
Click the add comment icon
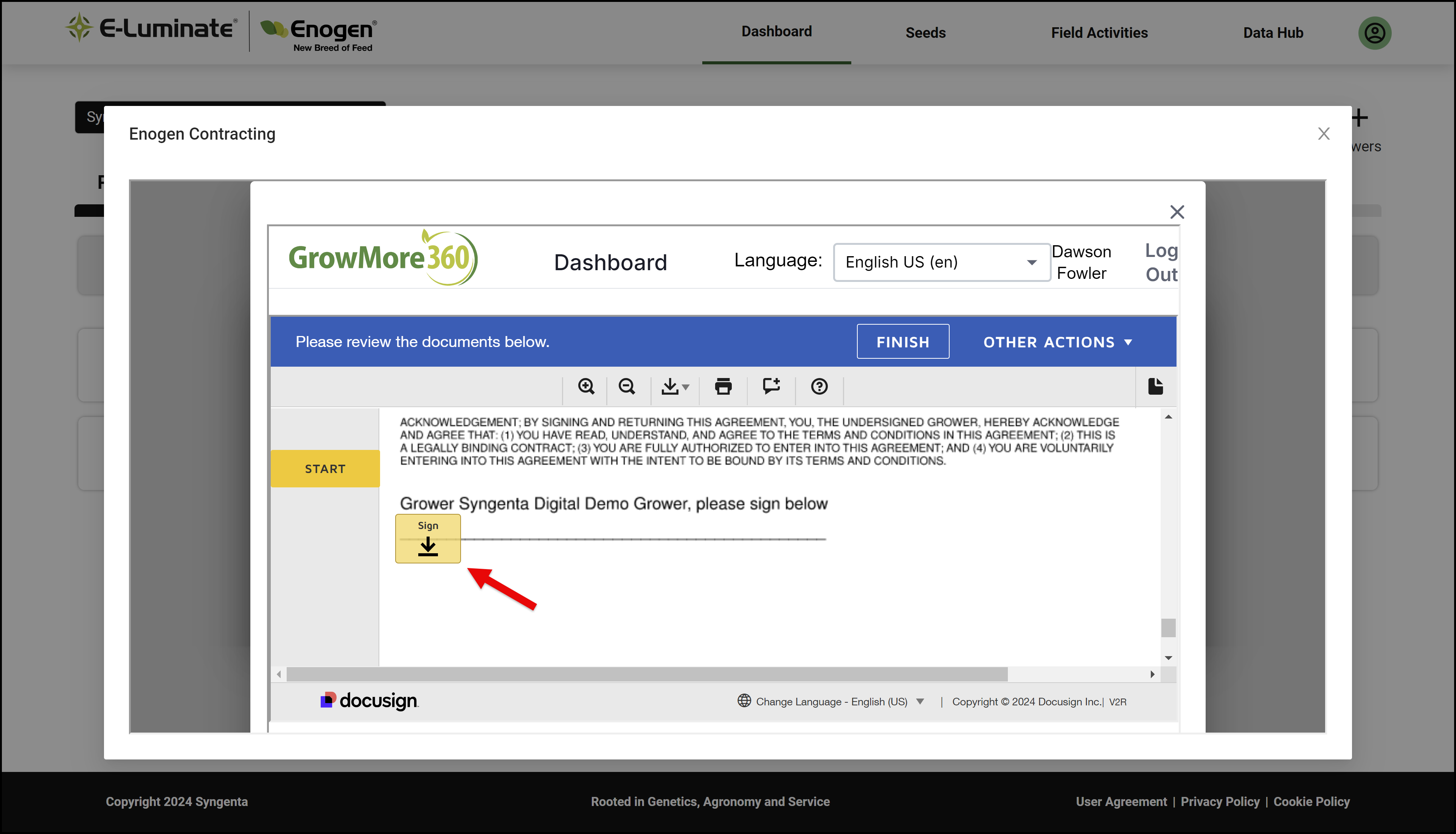coord(771,387)
